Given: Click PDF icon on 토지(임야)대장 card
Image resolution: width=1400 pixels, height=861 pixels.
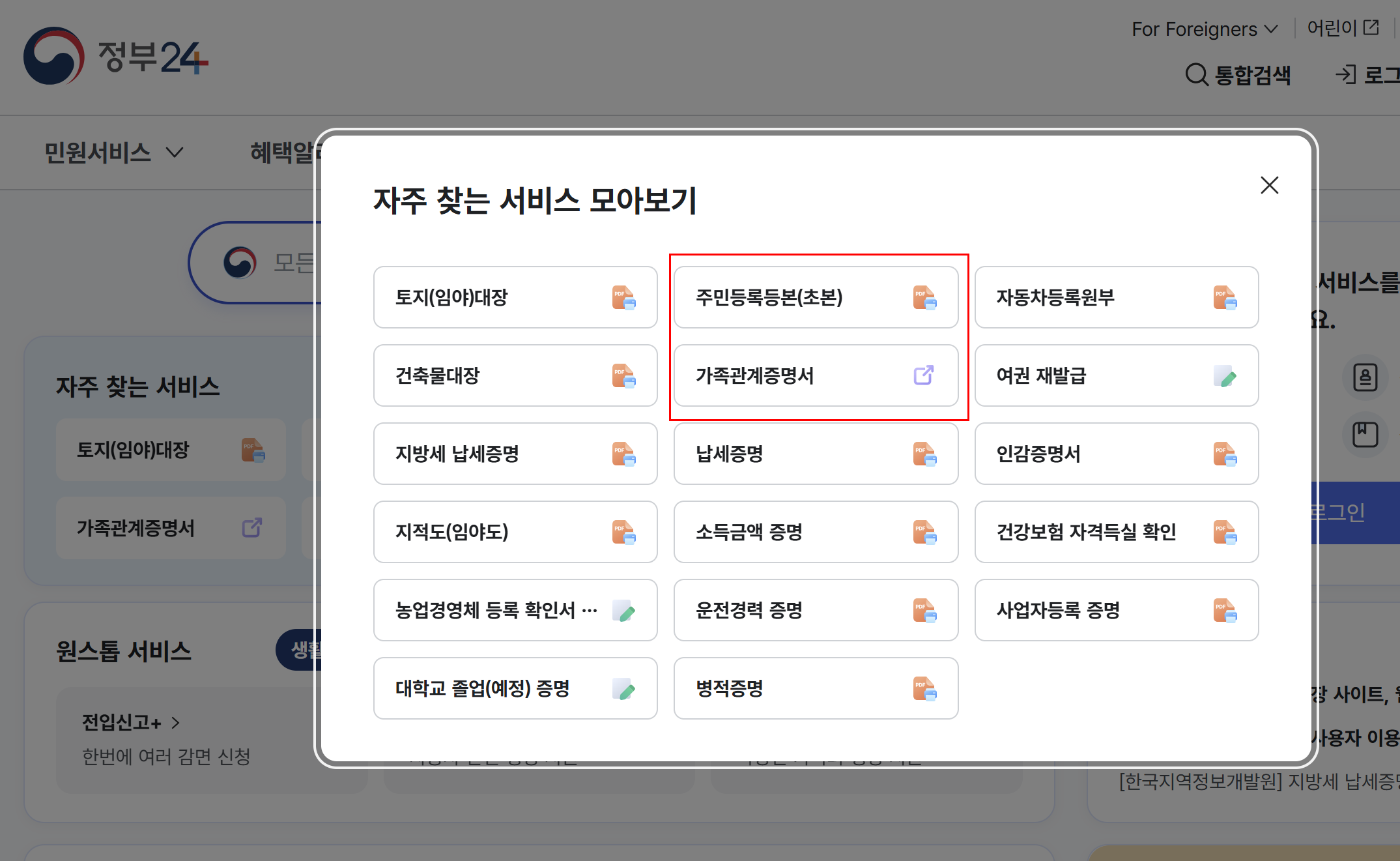Looking at the screenshot, I should (623, 298).
